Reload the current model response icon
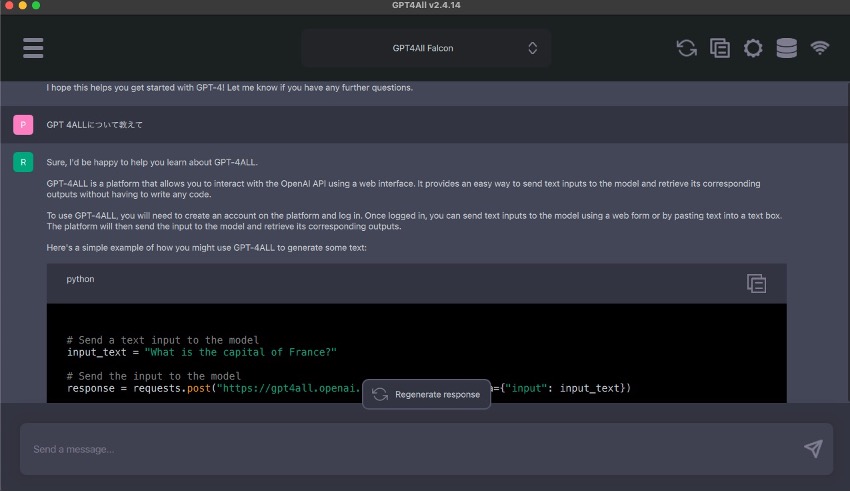Screen dimensions: 850x492 tap(686, 48)
